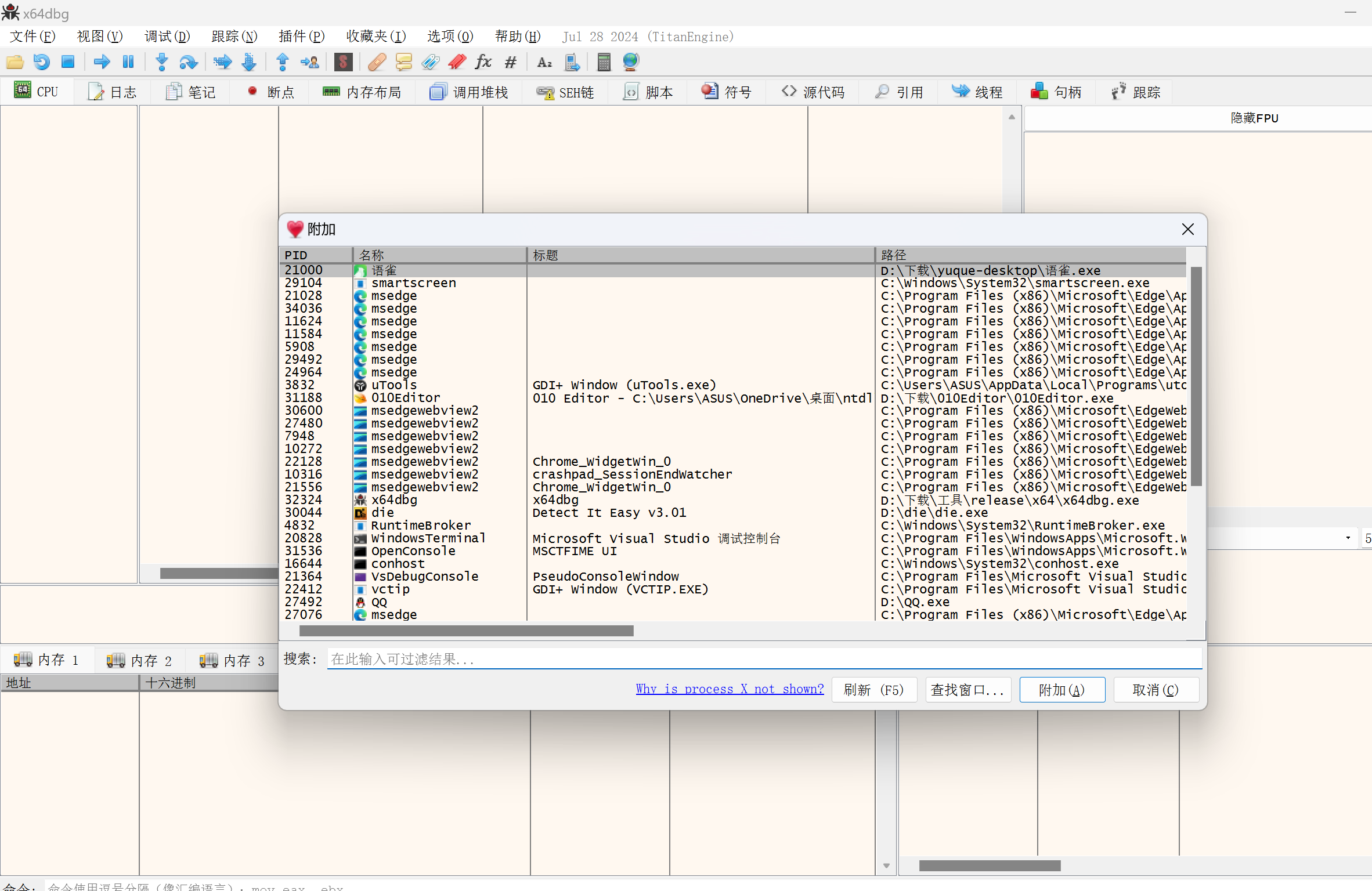
Task: Sort the process list by PID column header
Action: coord(316,255)
